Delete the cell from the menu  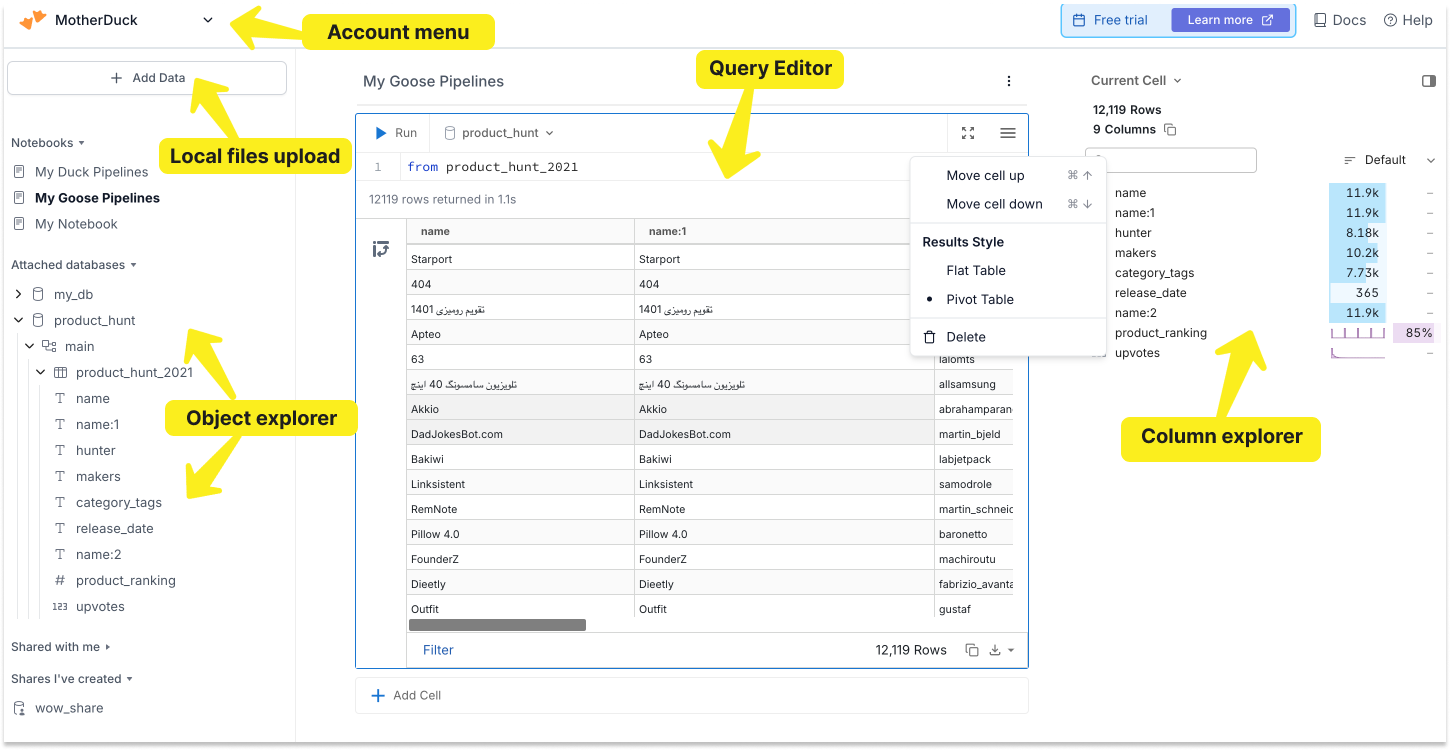[x=966, y=337]
